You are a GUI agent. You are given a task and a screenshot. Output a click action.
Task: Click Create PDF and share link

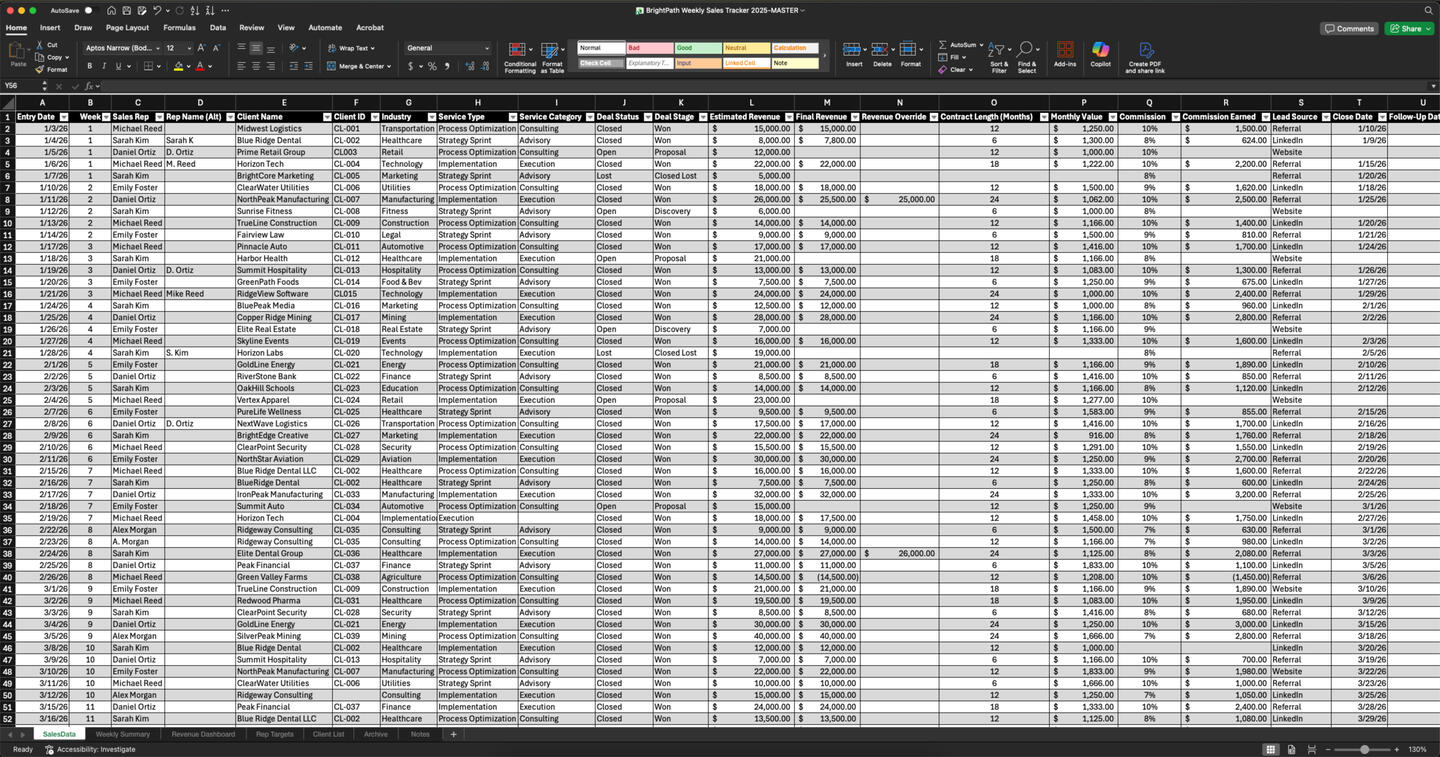(x=1145, y=56)
